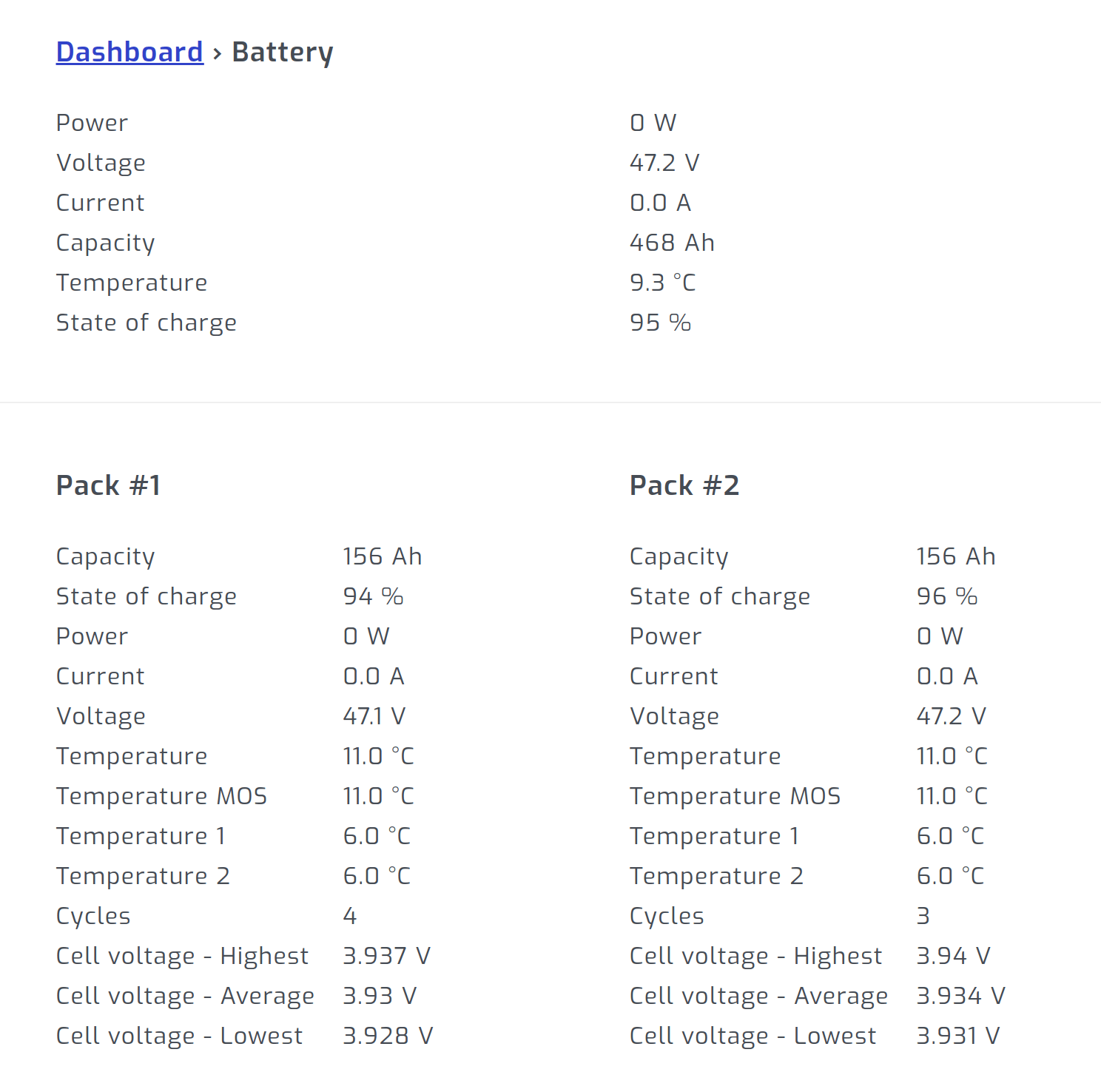Viewport: 1101px width, 1092px height.
Task: Click Pack #1 Temperature MOS value
Action: point(378,795)
